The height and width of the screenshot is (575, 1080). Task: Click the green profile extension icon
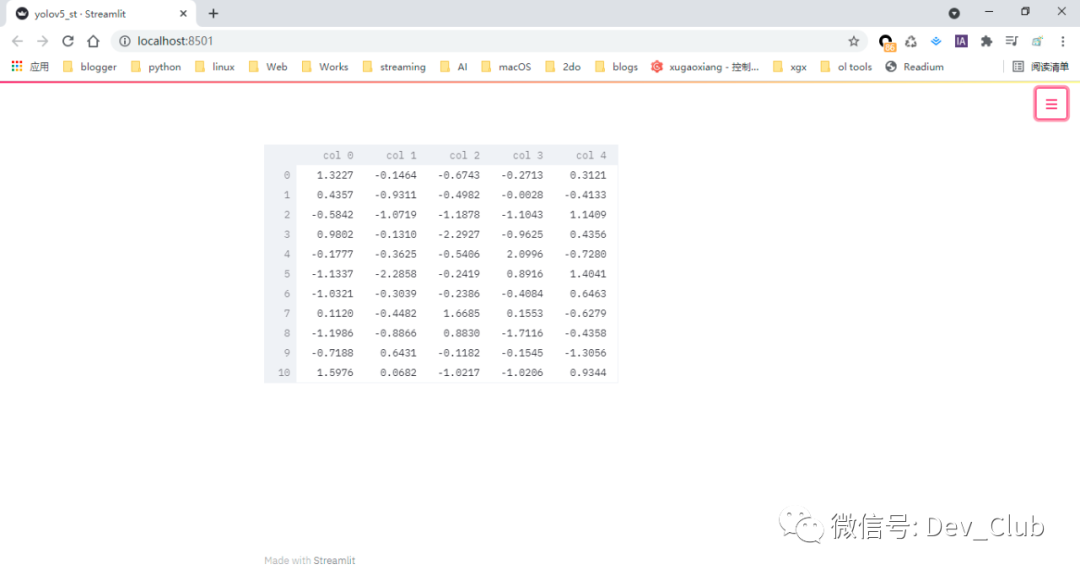point(1037,41)
